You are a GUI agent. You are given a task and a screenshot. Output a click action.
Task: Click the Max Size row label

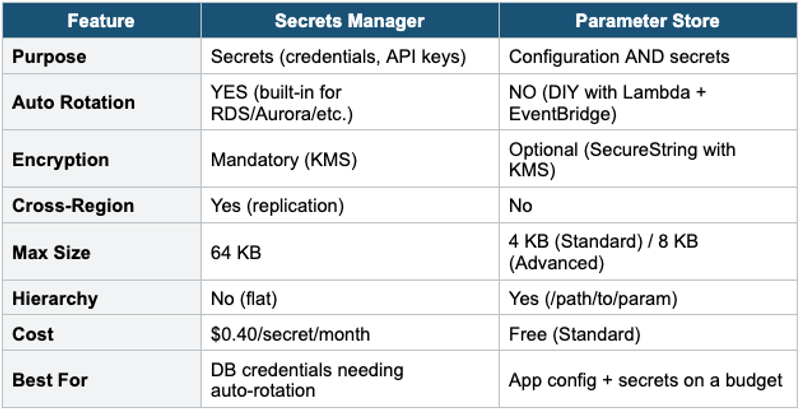[x=50, y=253]
